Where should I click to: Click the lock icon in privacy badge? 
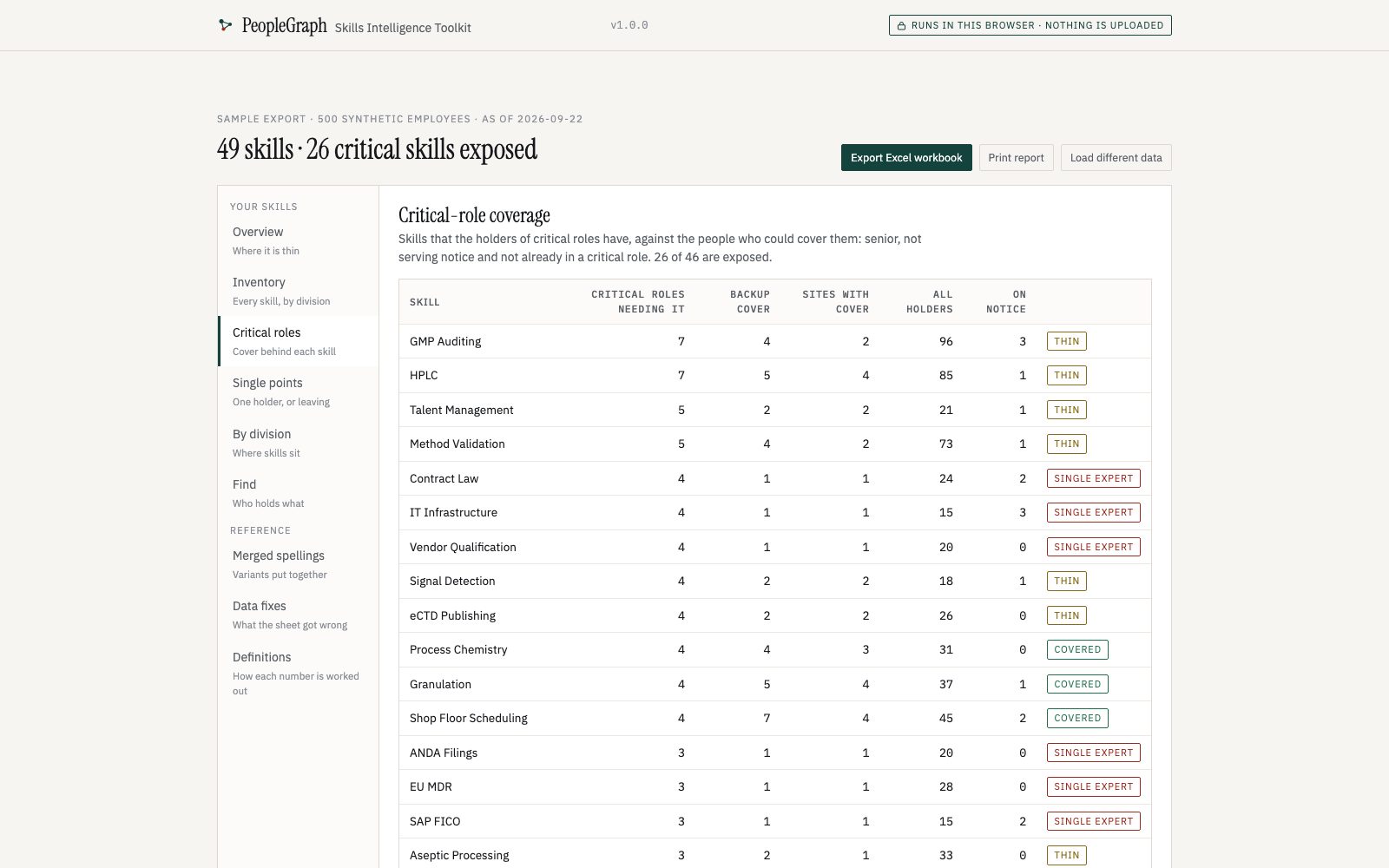click(x=901, y=26)
